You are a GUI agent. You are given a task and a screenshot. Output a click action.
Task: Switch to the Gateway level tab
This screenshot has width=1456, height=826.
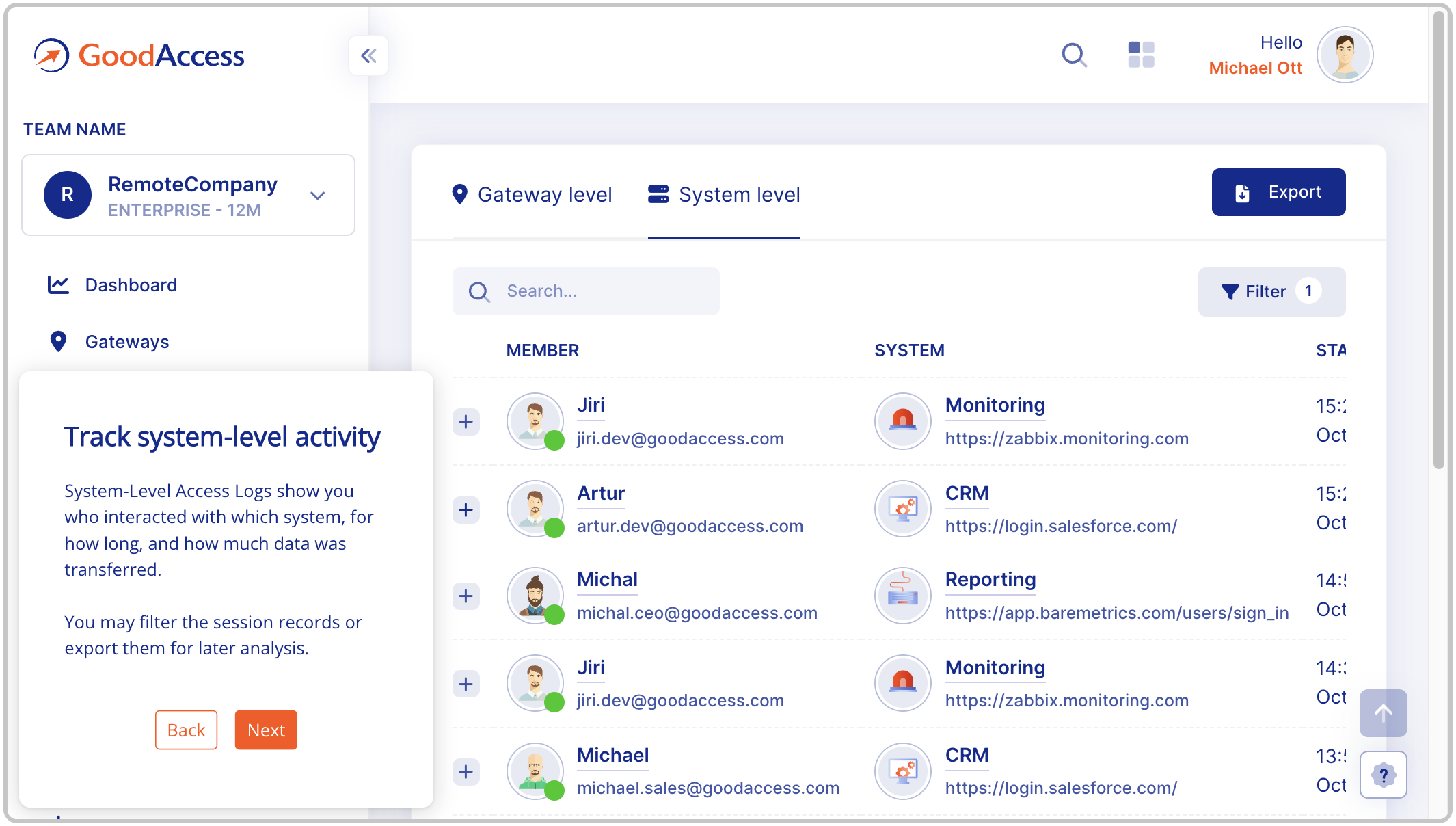[x=532, y=195]
